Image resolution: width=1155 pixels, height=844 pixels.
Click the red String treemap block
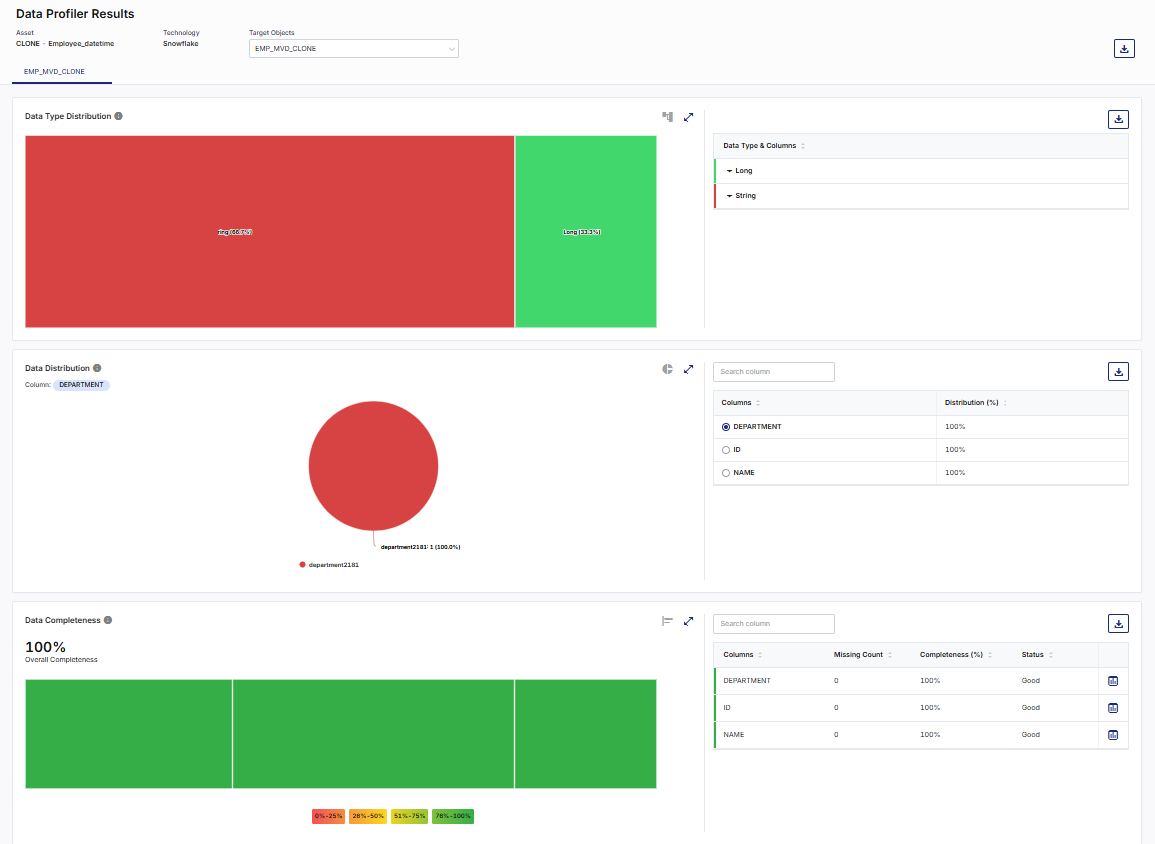pyautogui.click(x=270, y=231)
